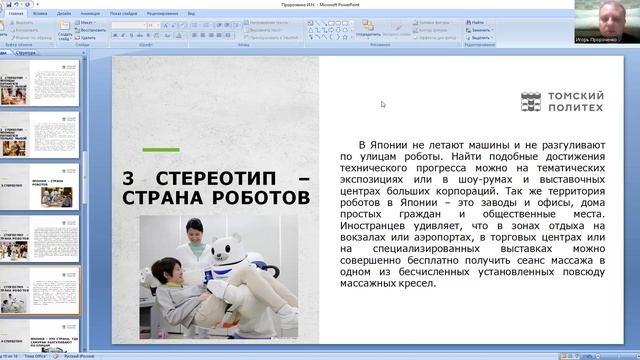Open the character spacing menu
This screenshot has height=360, width=640.
pyautogui.click(x=157, y=36)
